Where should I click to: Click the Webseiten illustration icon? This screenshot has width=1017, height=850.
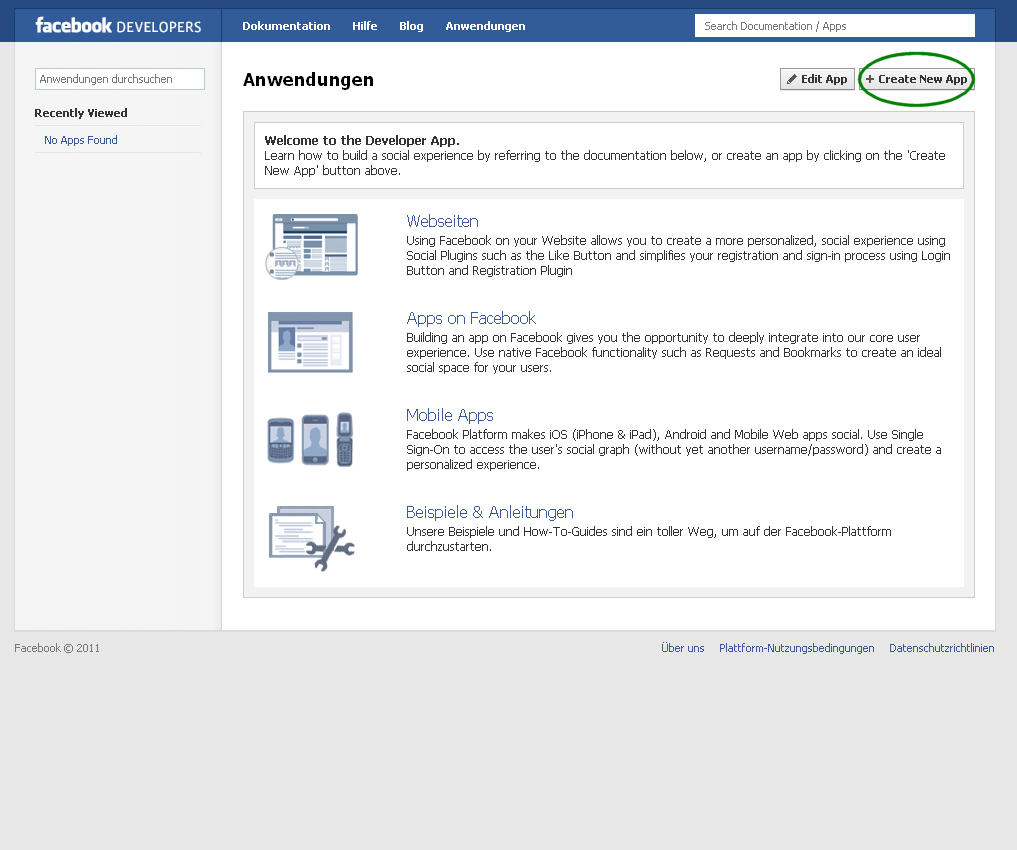pyautogui.click(x=312, y=246)
